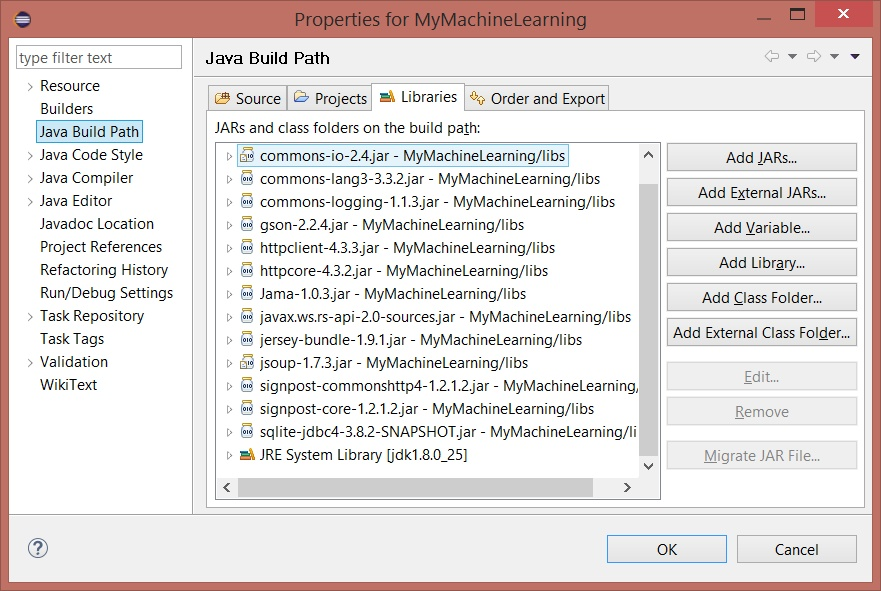Screen dimensions: 881x591
Task: Click the jar icon beside sqlite-jdbc4-3.8.2-SNAPSHOT.jar
Action: (247, 432)
